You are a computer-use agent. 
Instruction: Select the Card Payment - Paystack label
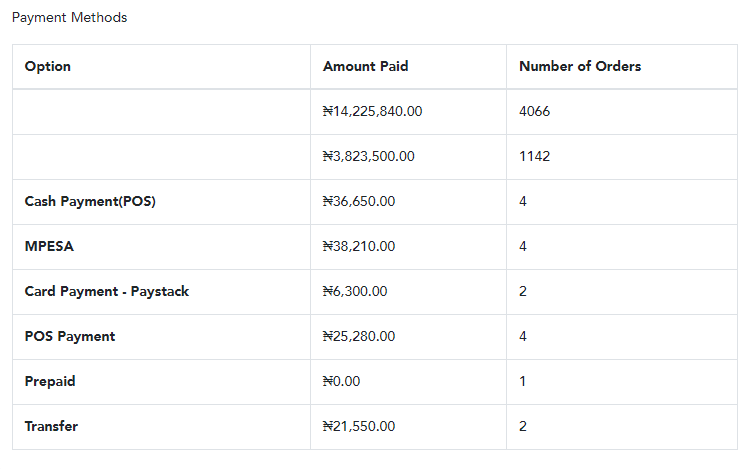[x=107, y=292]
